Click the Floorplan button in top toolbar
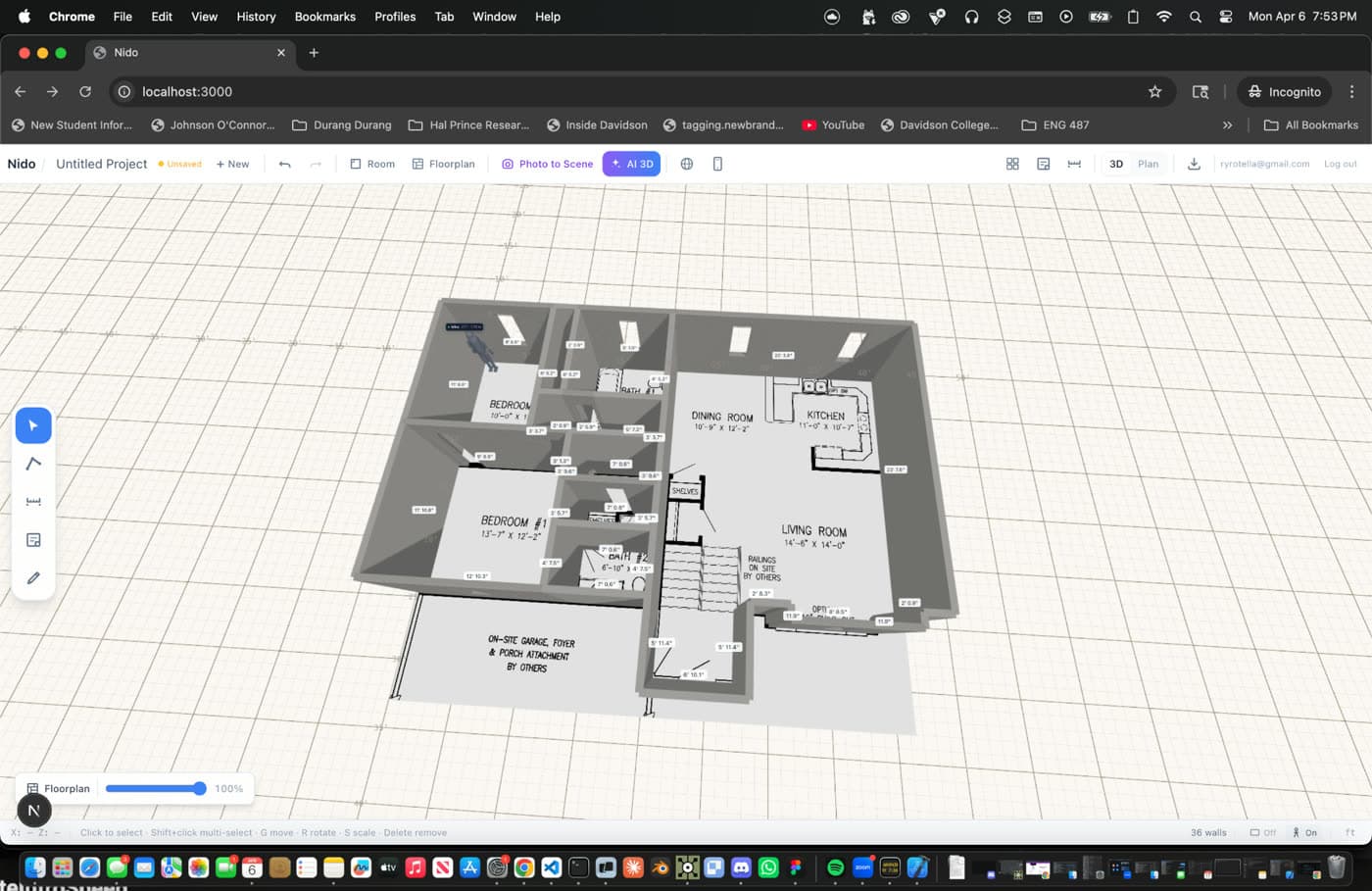1372x891 pixels. [x=443, y=164]
